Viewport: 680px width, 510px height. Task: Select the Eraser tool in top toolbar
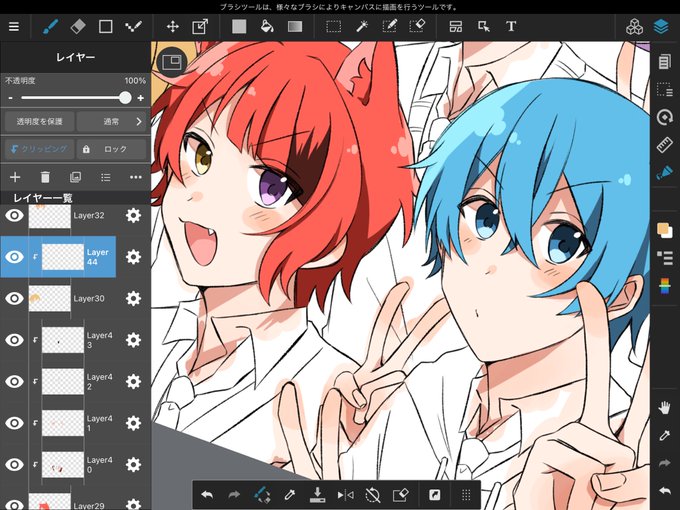[x=78, y=27]
